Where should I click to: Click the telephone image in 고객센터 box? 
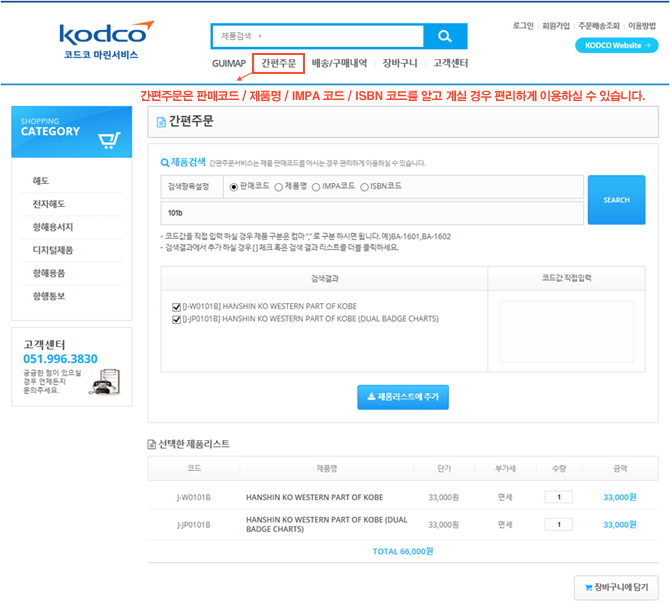(x=105, y=382)
